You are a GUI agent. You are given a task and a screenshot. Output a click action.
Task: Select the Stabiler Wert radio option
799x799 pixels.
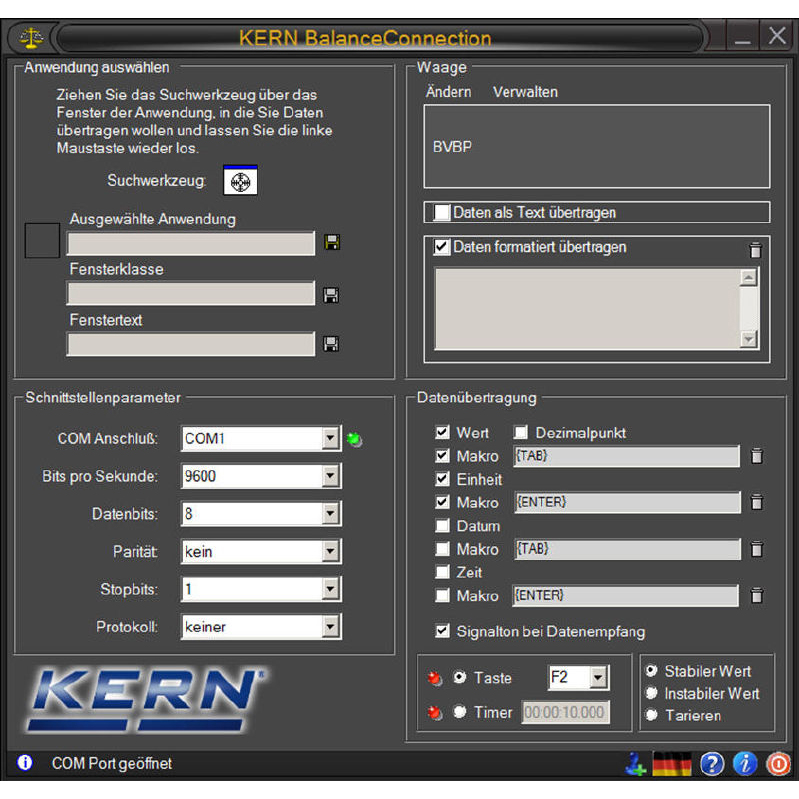pos(652,671)
